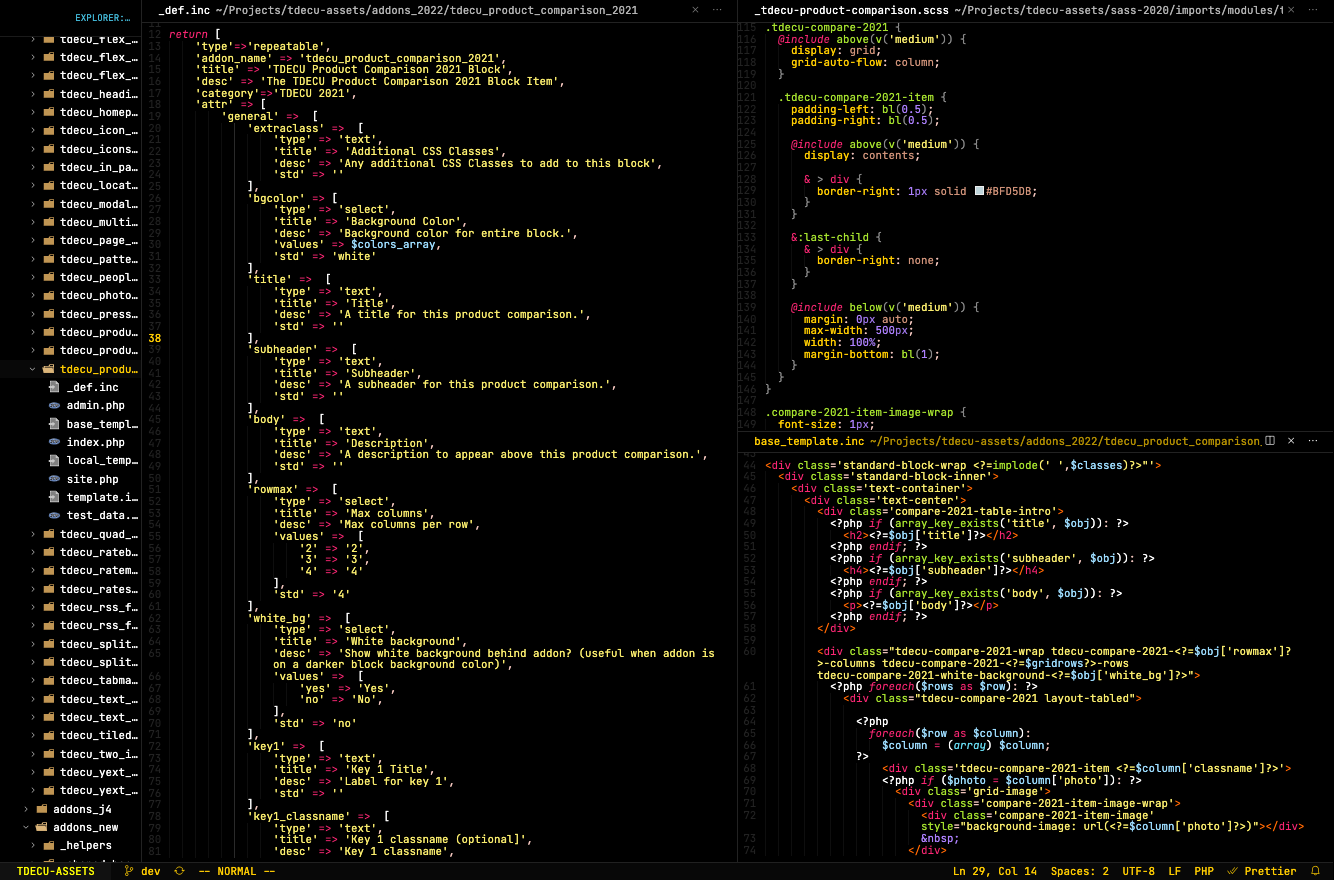
Task: Click the Prettier double-check icon
Action: pyautogui.click(x=1233, y=871)
